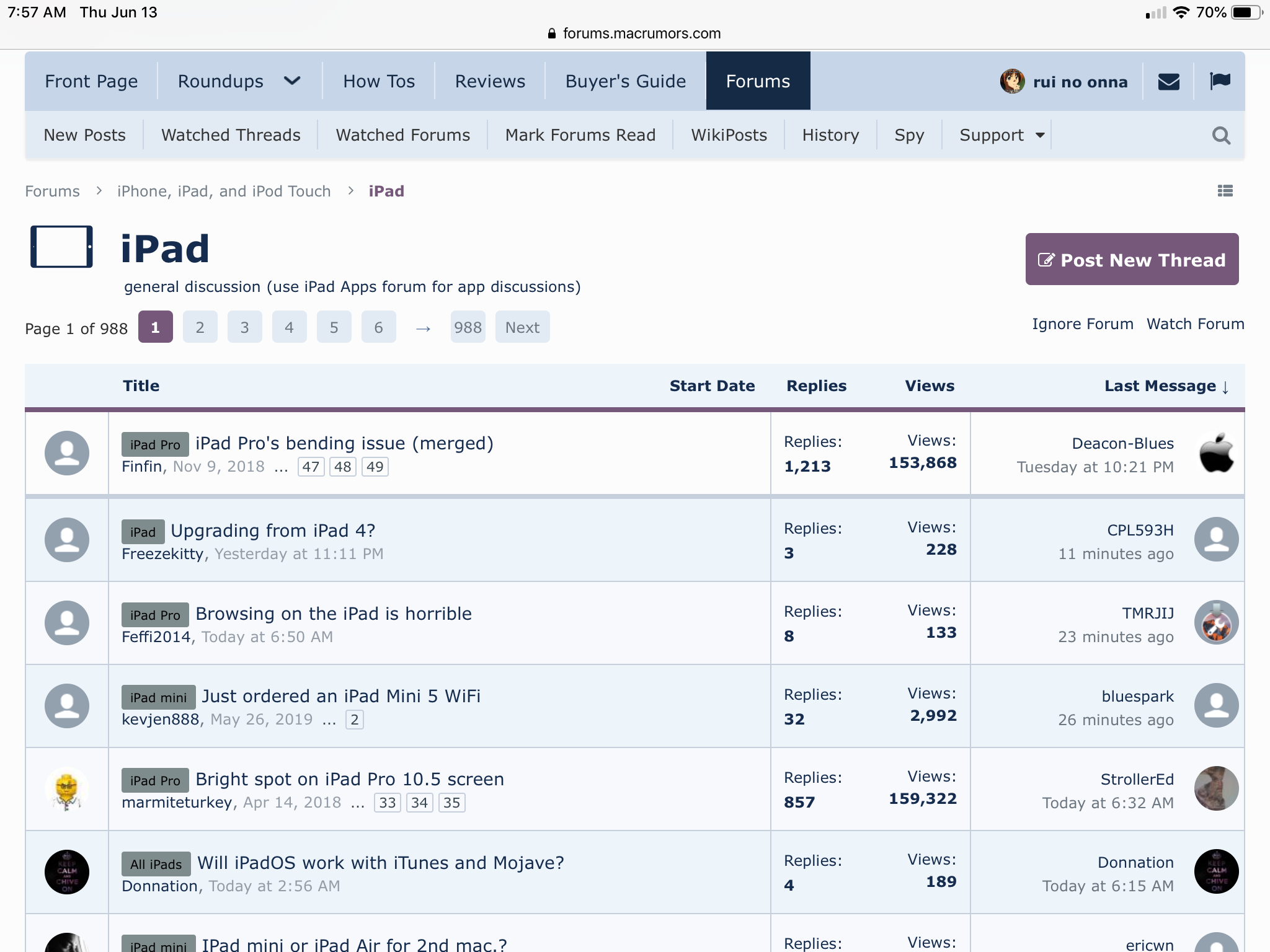Open Watched Forums
The image size is (1270, 952).
coord(402,135)
